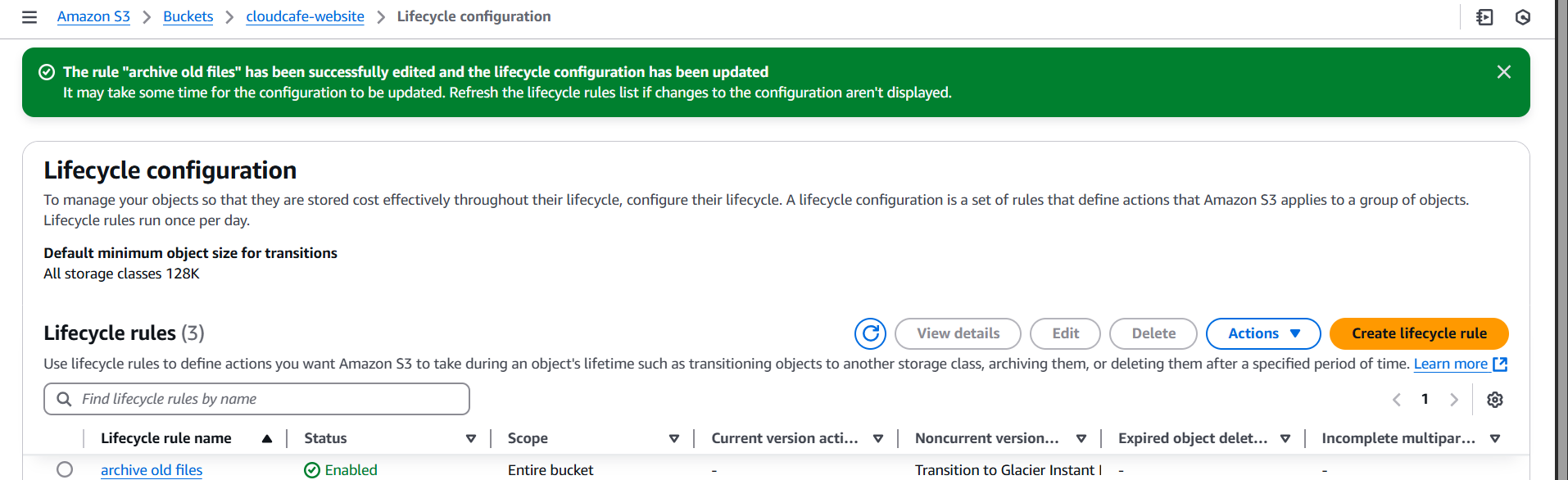
Task: Select the archive old files radio button
Action: click(65, 469)
